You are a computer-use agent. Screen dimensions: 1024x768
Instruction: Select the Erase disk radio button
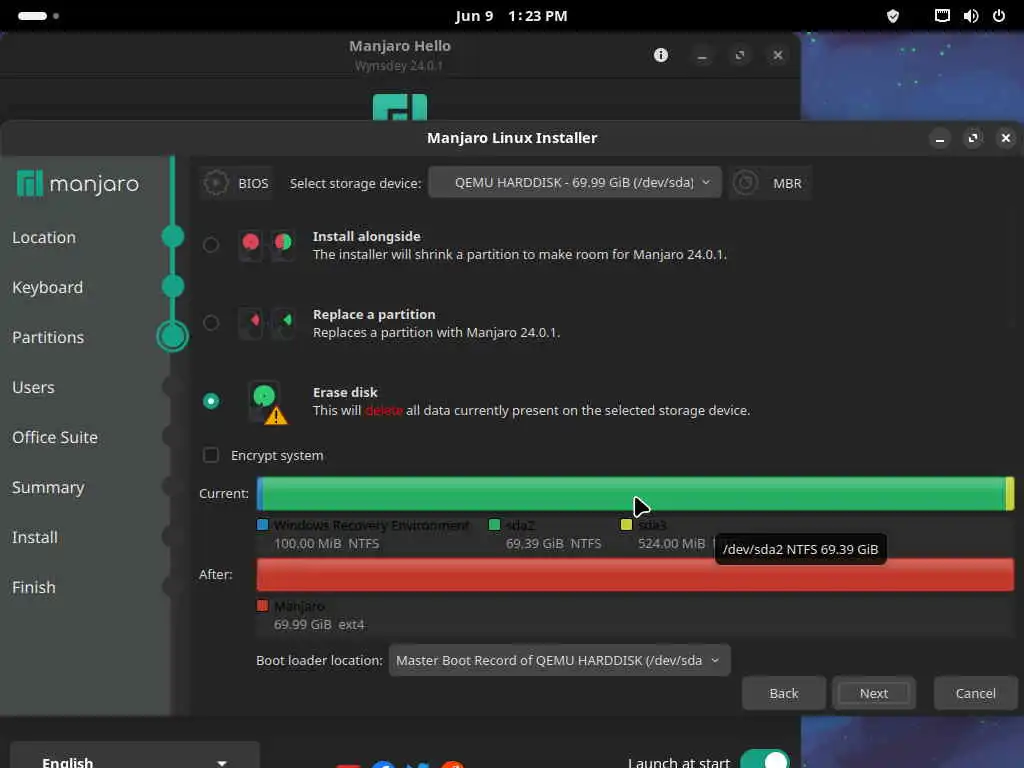[x=211, y=400]
